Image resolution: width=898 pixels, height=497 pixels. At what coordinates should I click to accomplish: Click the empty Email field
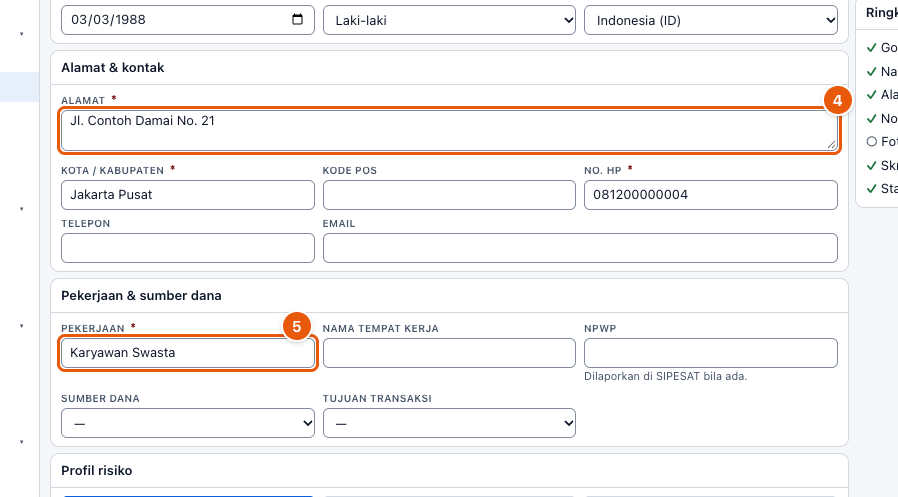(580, 248)
